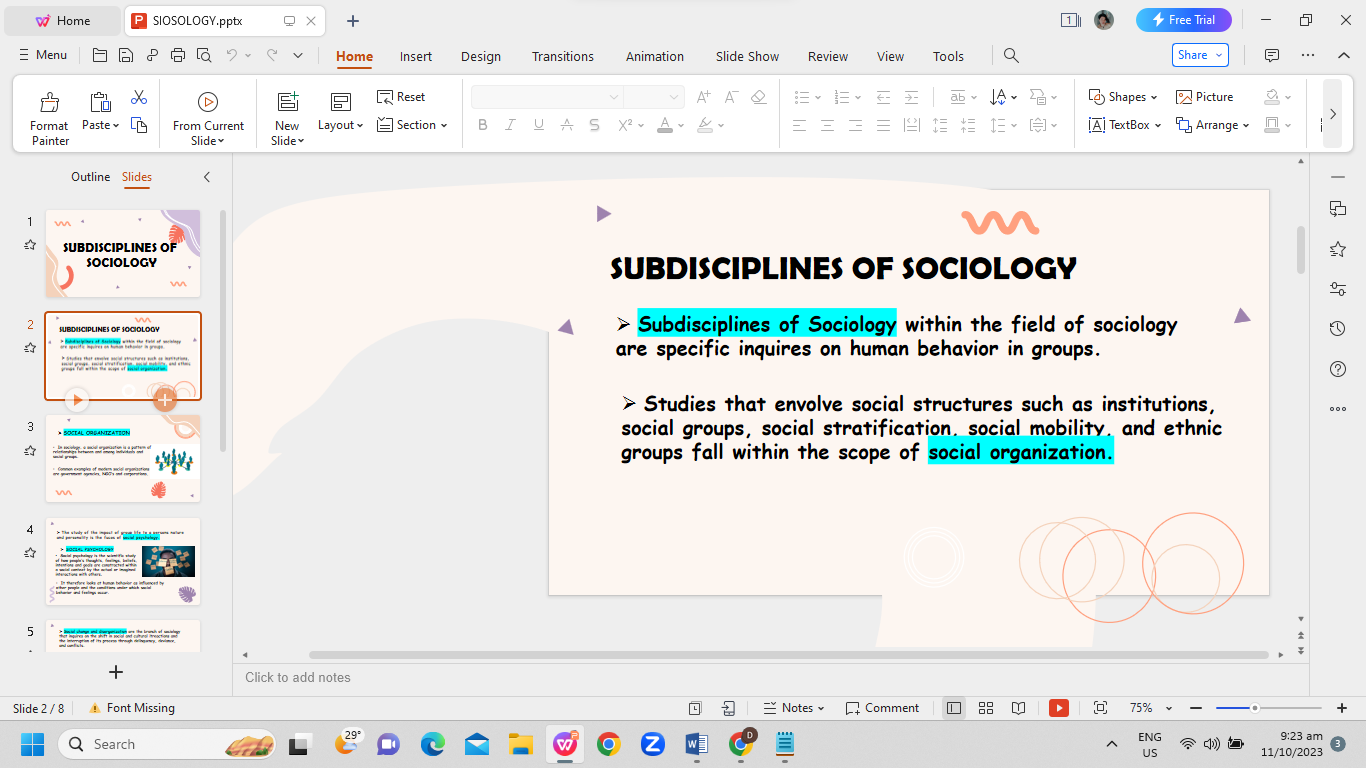Click the Paste clipboard icon
Screen dimensions: 1366x768
tap(100, 102)
